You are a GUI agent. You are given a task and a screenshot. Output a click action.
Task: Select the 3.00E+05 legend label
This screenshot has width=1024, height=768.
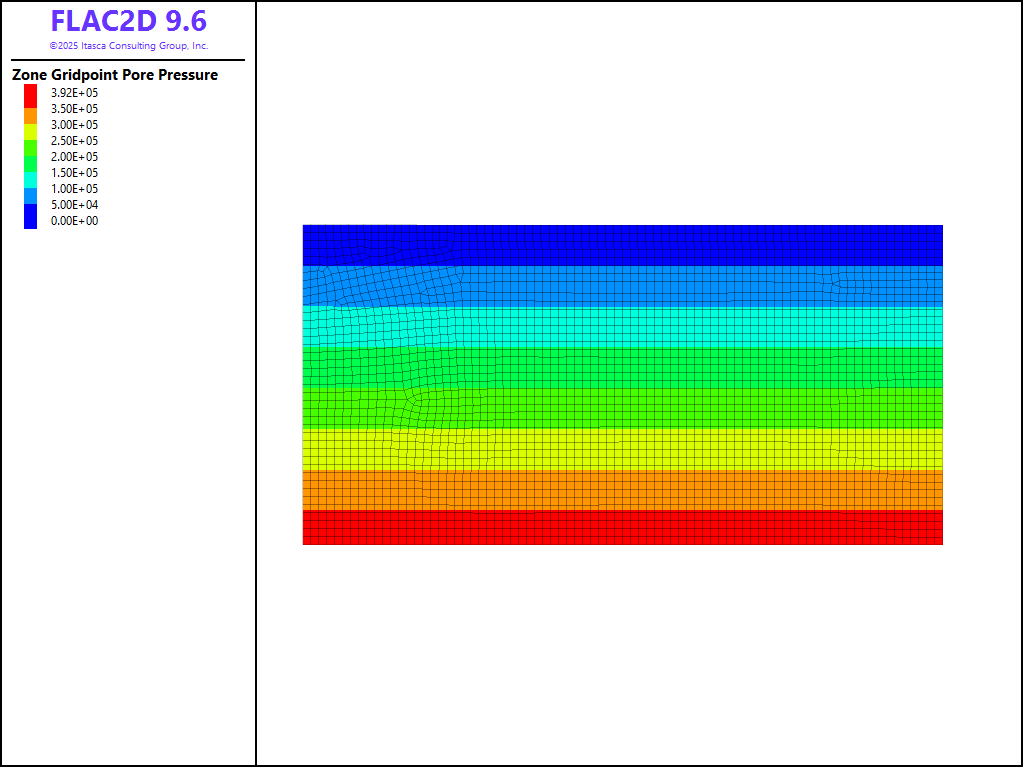pyautogui.click(x=74, y=125)
